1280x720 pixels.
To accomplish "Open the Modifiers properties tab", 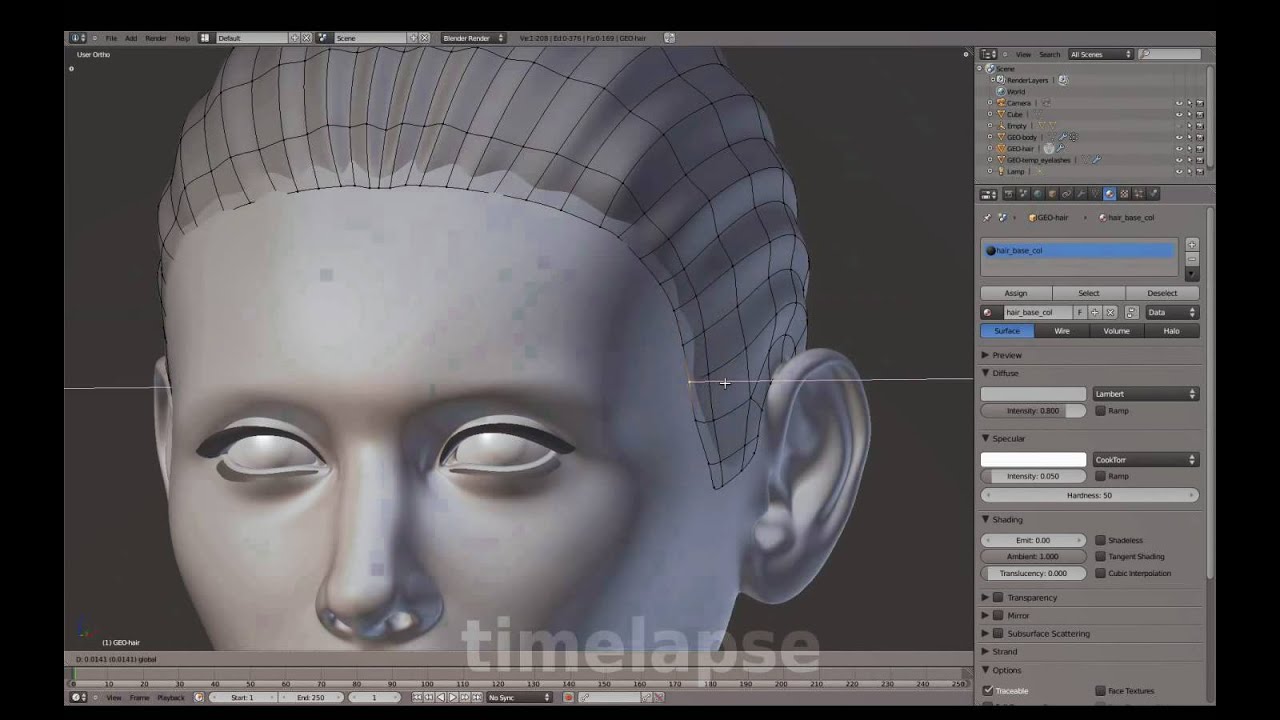I will pyautogui.click(x=1080, y=194).
